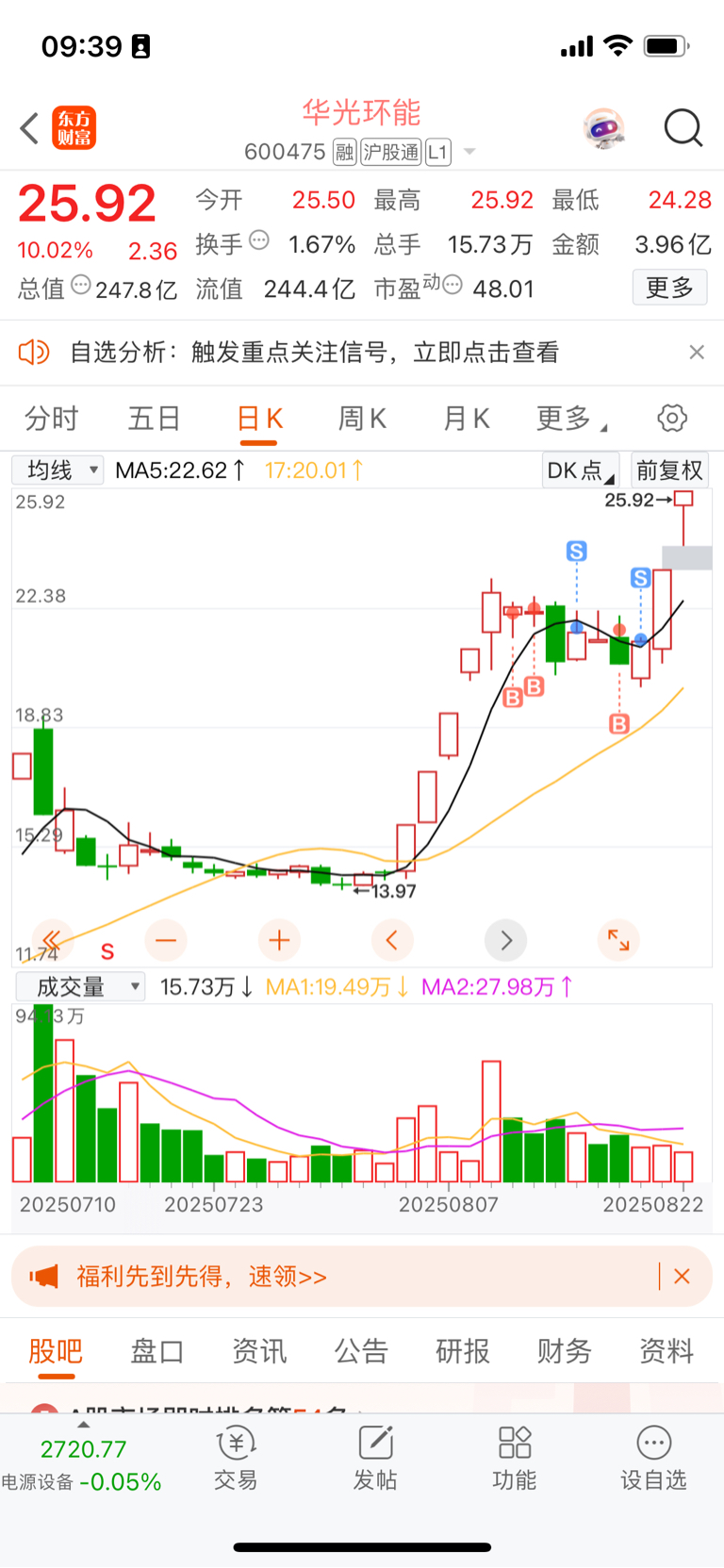Switch to the 研报 tab

(x=463, y=1351)
